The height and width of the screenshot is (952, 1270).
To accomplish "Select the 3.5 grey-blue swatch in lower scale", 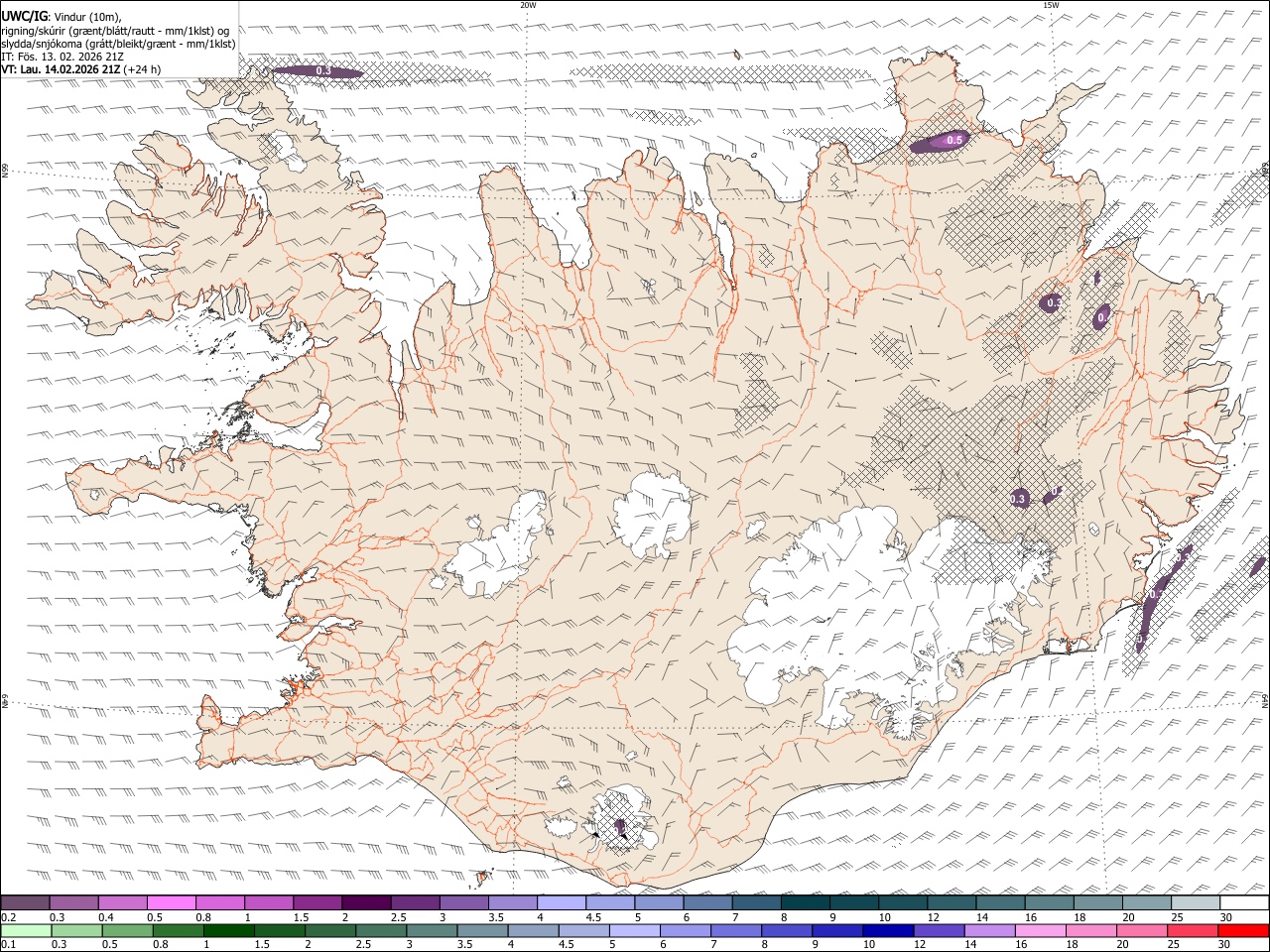I will pos(482,930).
